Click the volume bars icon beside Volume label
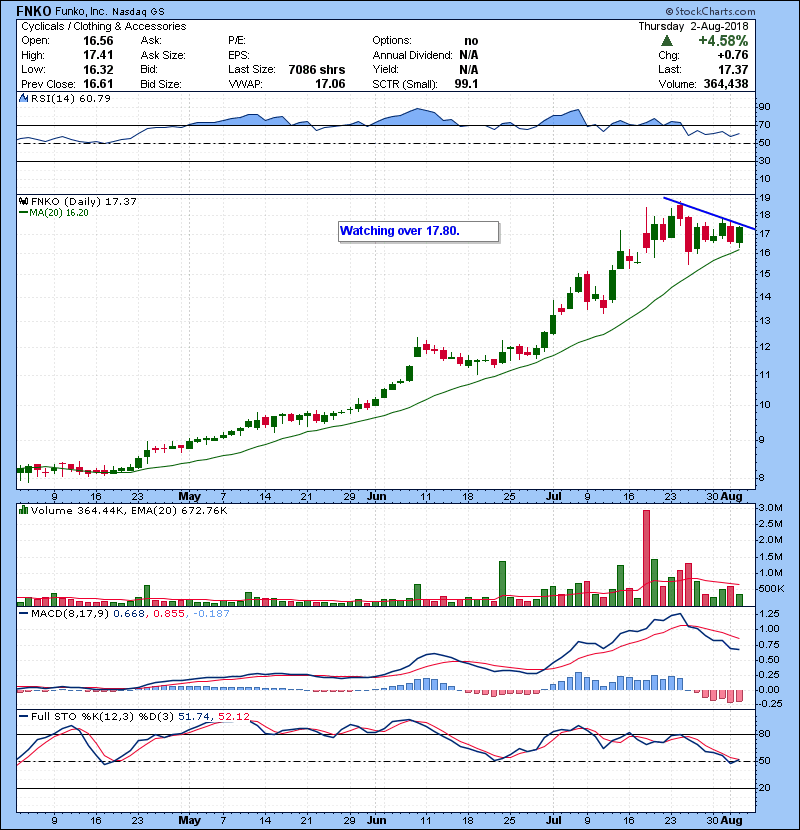 23,510
